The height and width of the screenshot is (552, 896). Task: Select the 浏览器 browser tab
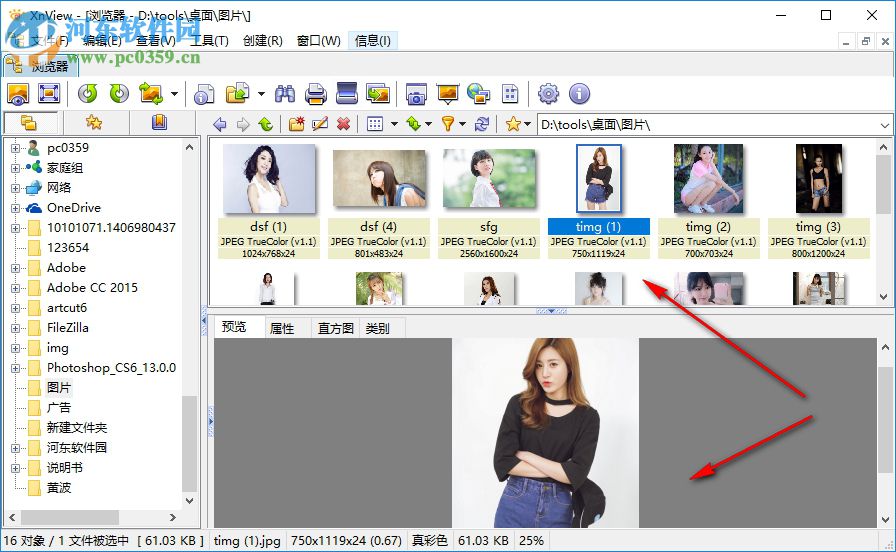(x=41, y=66)
